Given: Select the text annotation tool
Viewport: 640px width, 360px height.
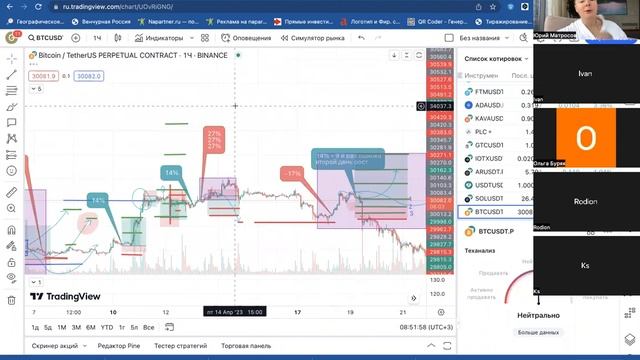Looking at the screenshot, I should 11,122.
